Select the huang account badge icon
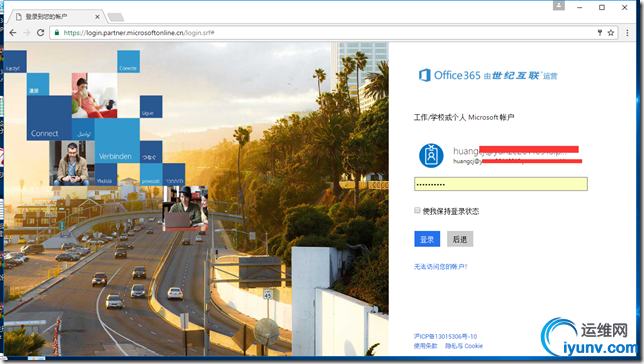644x364 pixels. (x=431, y=155)
